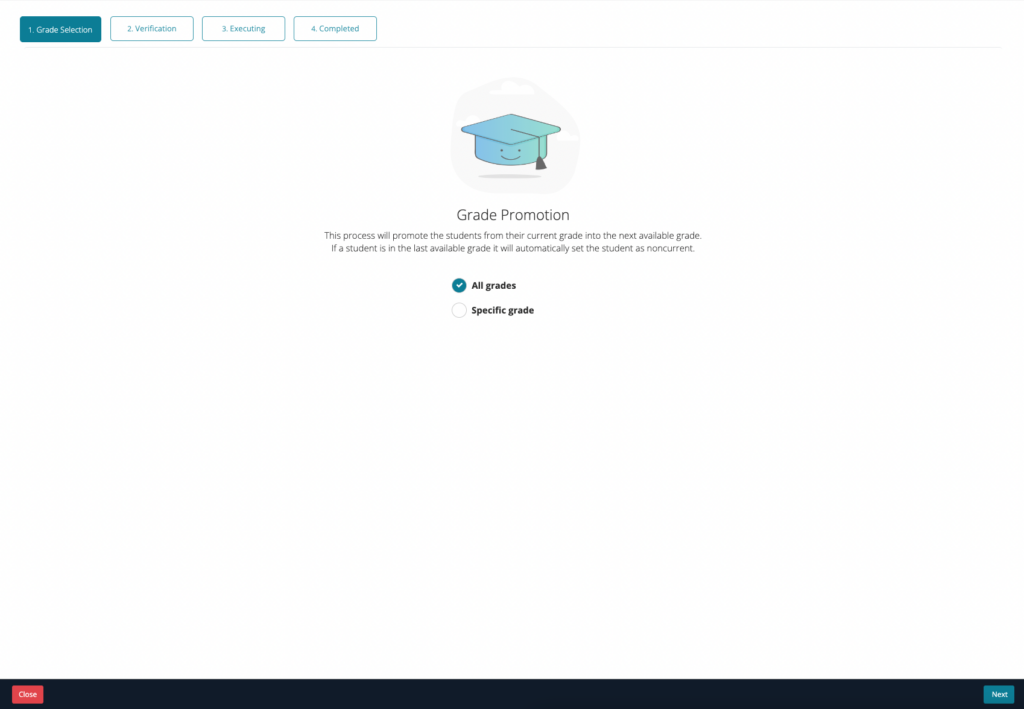Return to the 1. Grade Selection step
1024x709 pixels.
60,29
